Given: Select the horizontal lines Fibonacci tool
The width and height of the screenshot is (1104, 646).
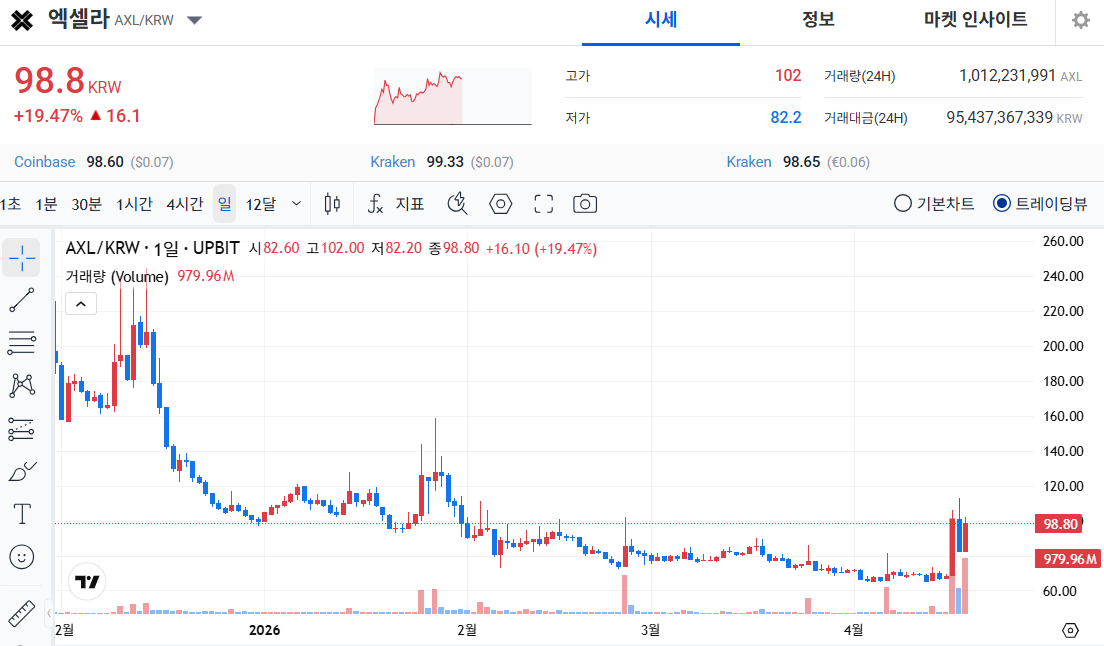Looking at the screenshot, I should tap(22, 343).
